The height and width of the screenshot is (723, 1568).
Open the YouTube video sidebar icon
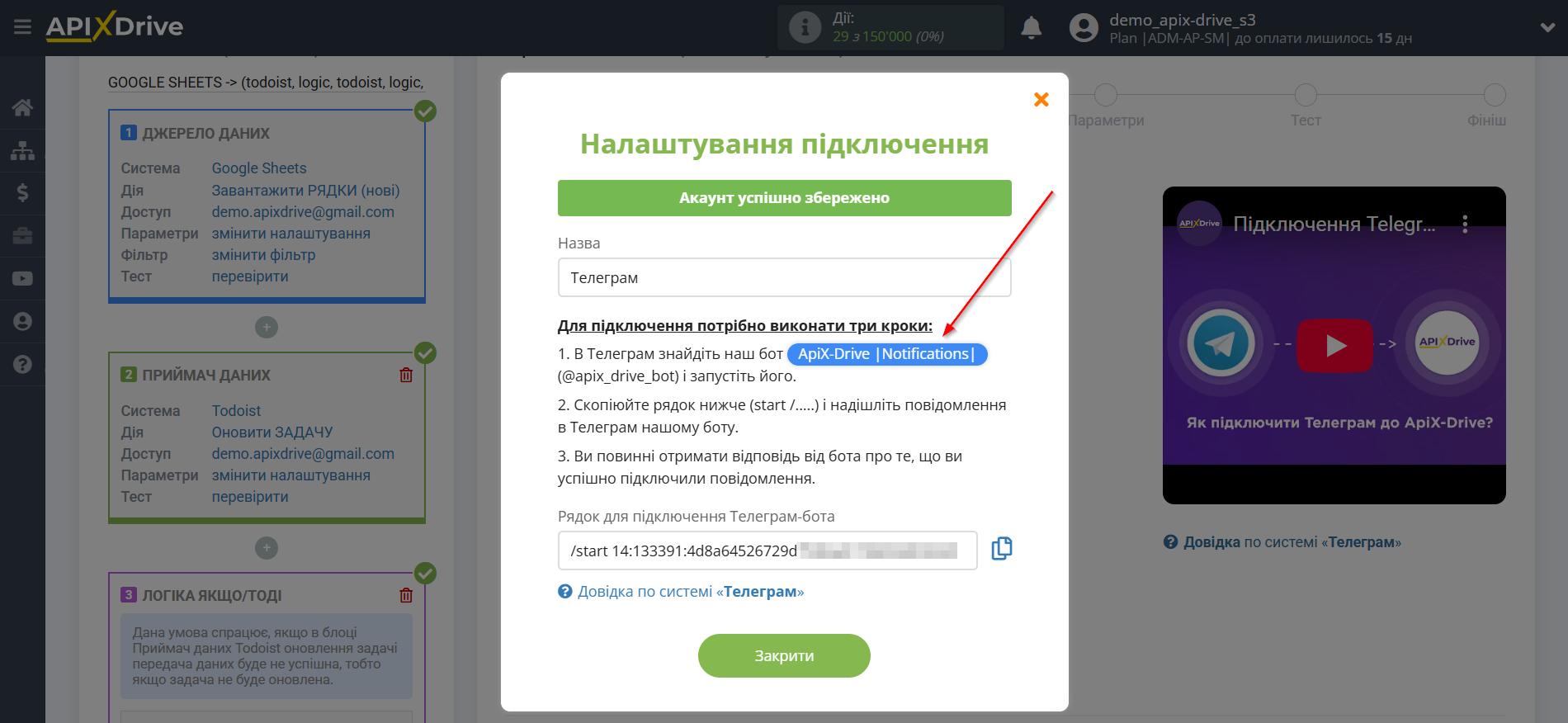22,279
